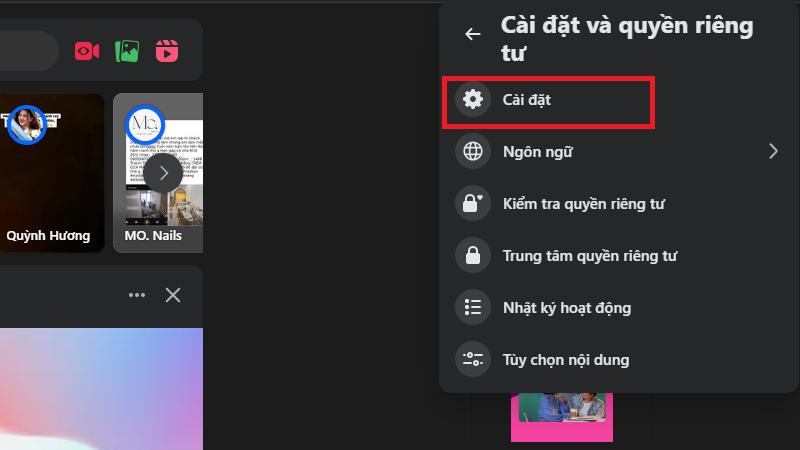Click the lock-with-heart icon for Kiểm tra quyền riêng tư
This screenshot has height=450, width=800.
(472, 204)
